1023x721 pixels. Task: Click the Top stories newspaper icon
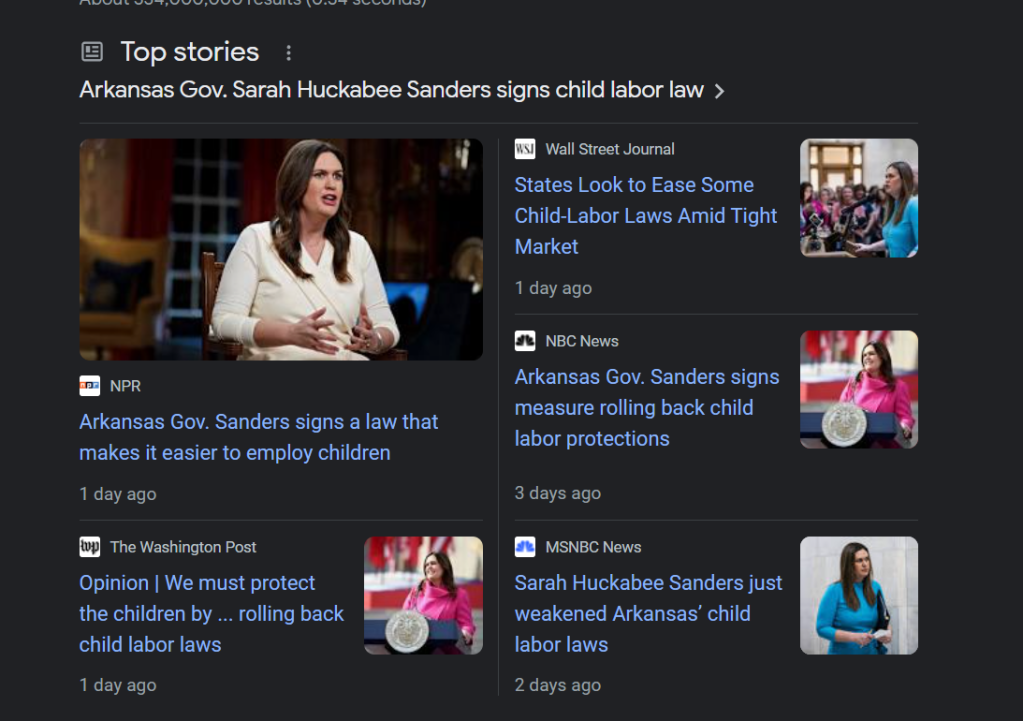click(92, 52)
